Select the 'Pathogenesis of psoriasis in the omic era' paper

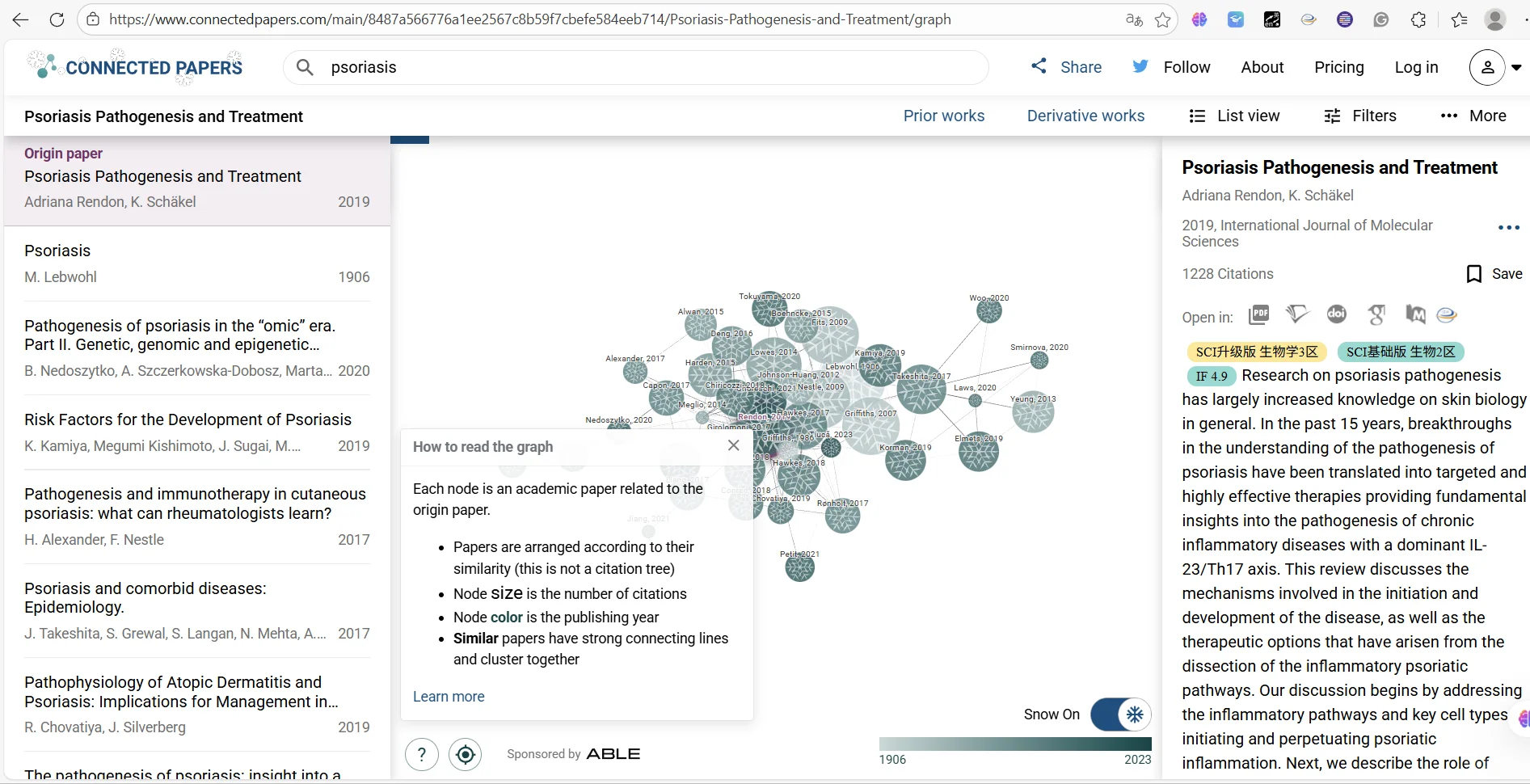pyautogui.click(x=197, y=348)
